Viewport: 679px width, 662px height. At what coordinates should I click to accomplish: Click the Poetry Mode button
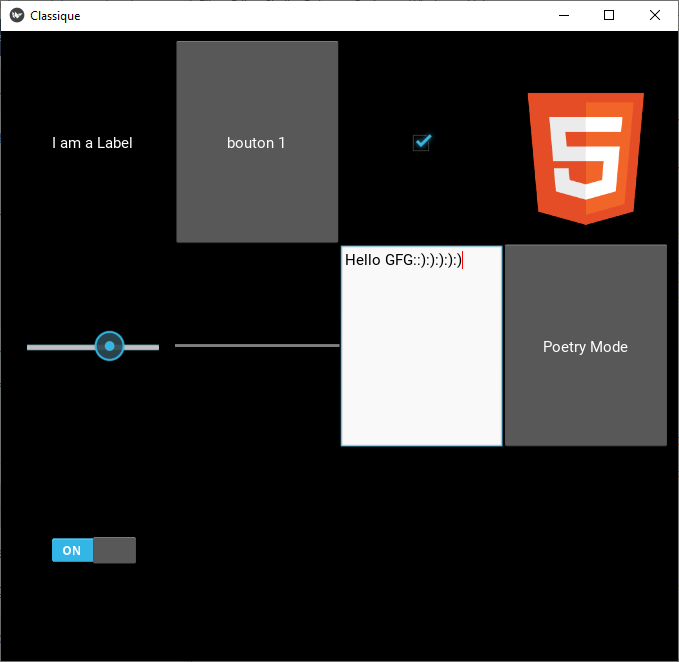coord(585,346)
